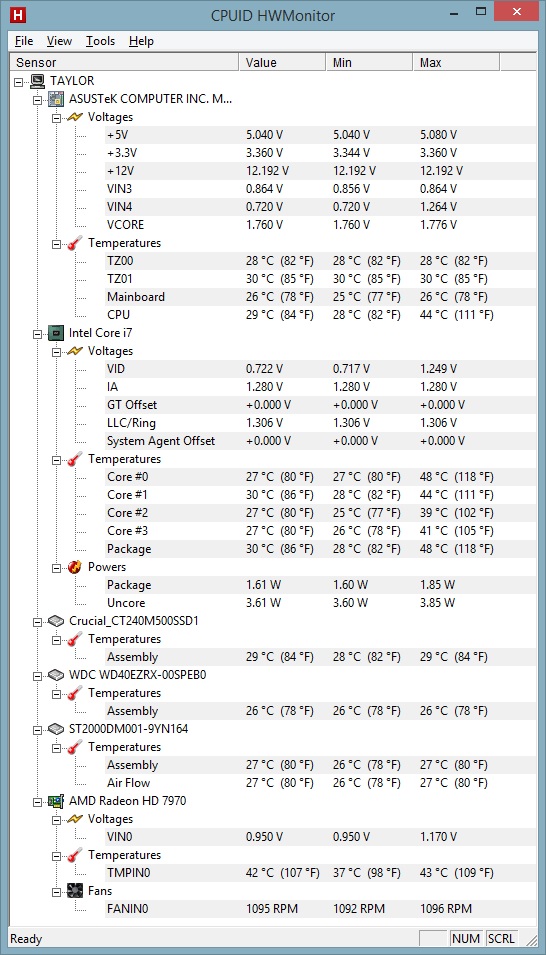Collapse the Crucial_CT240M500SSD1 node

(38, 621)
